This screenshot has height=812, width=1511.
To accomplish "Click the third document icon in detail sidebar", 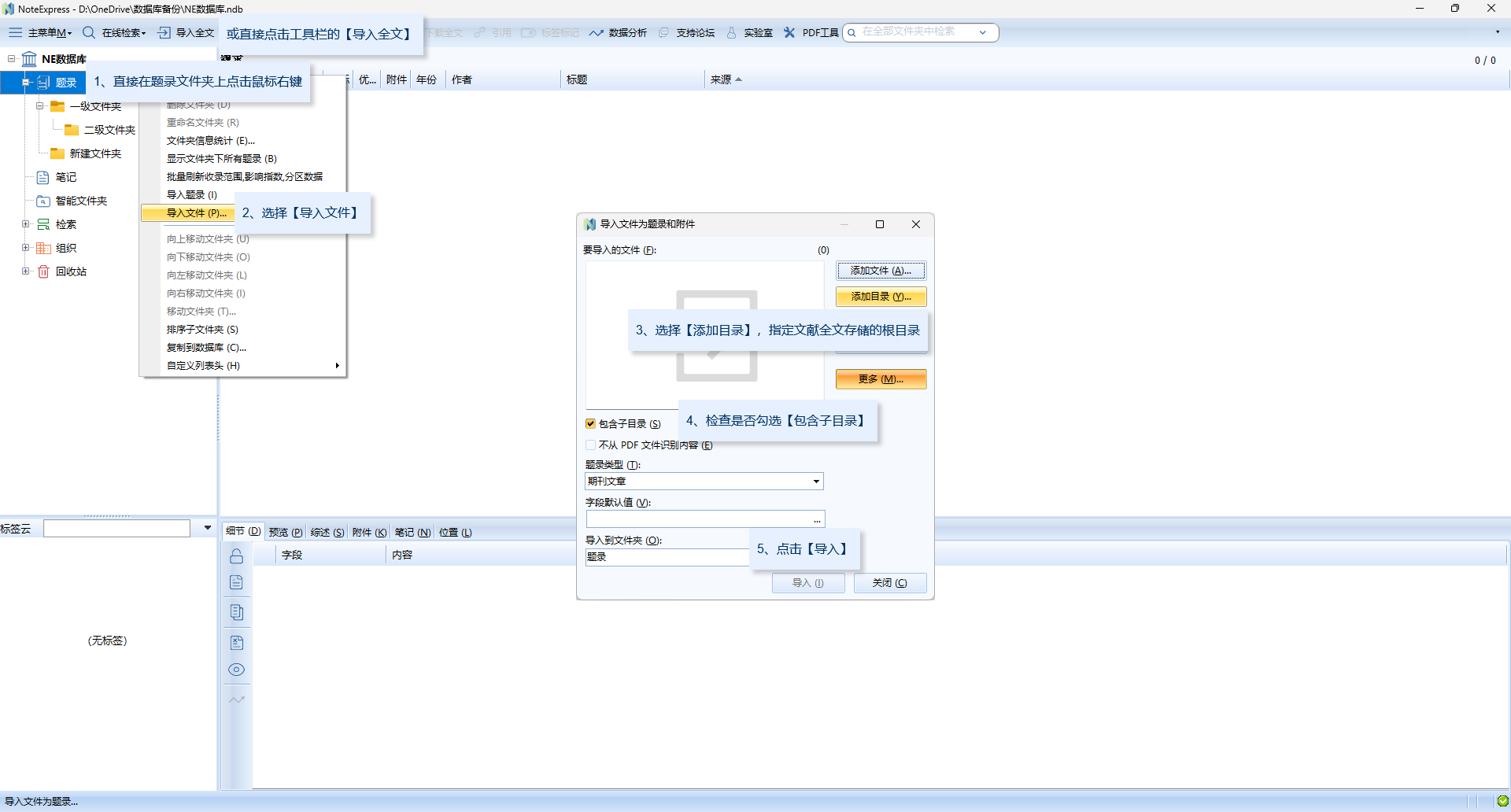I will pos(236,612).
